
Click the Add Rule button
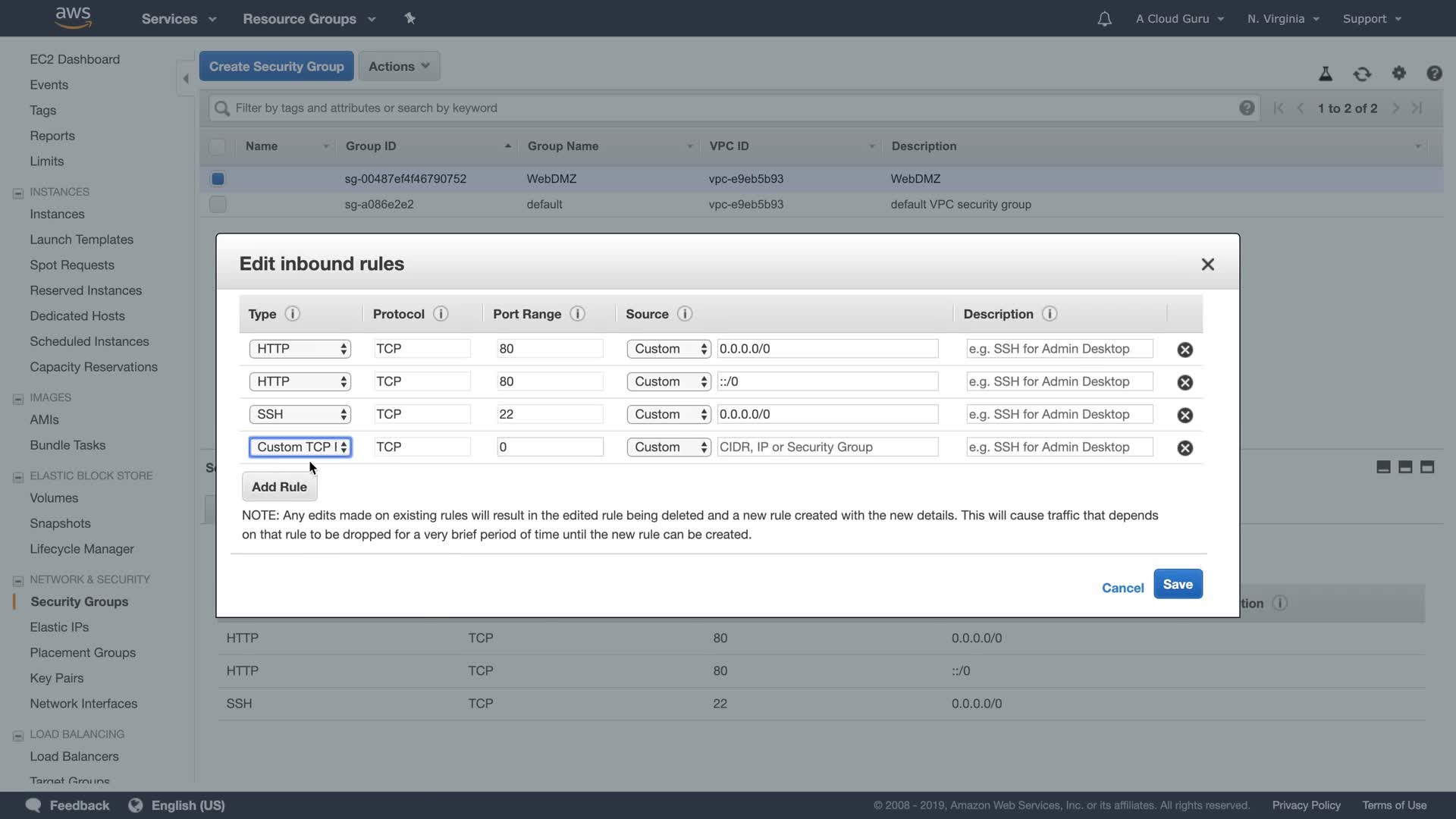coord(279,487)
